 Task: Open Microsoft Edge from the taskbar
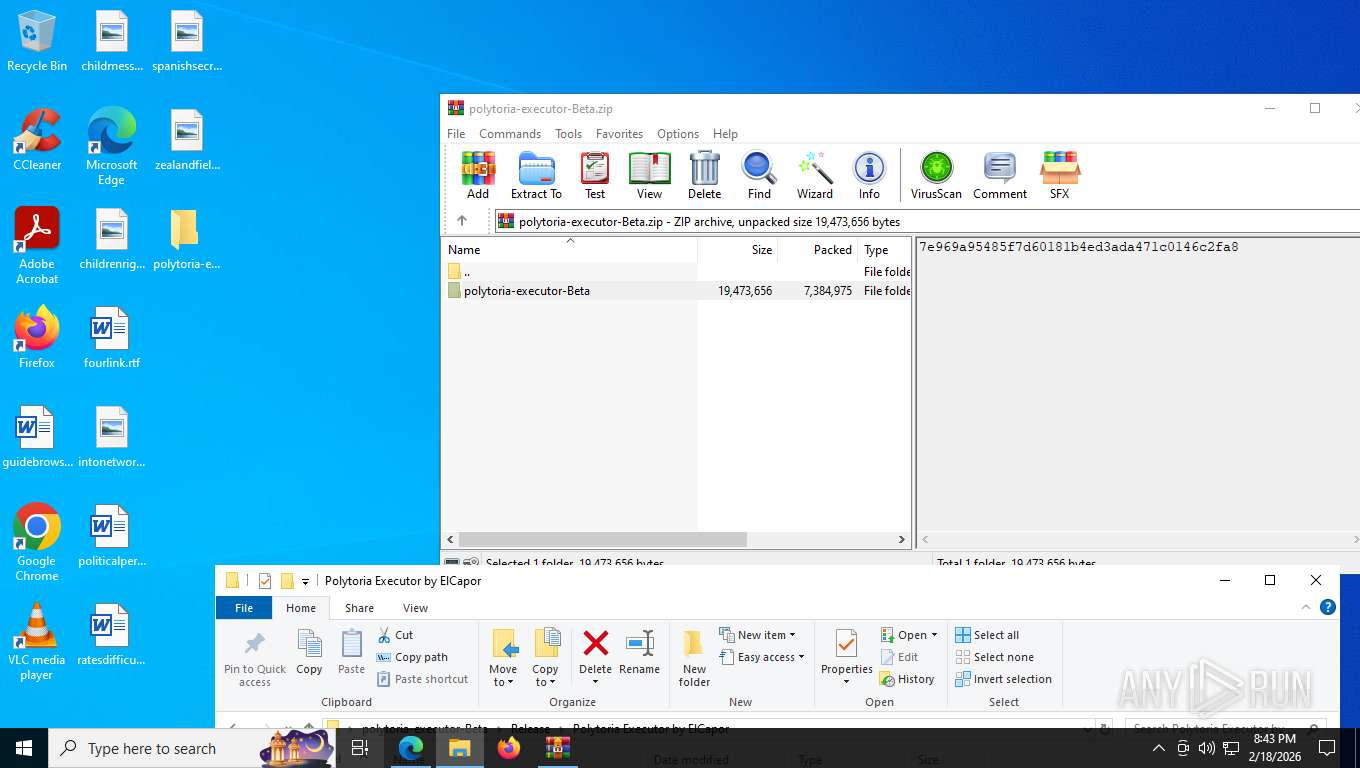[x=410, y=748]
